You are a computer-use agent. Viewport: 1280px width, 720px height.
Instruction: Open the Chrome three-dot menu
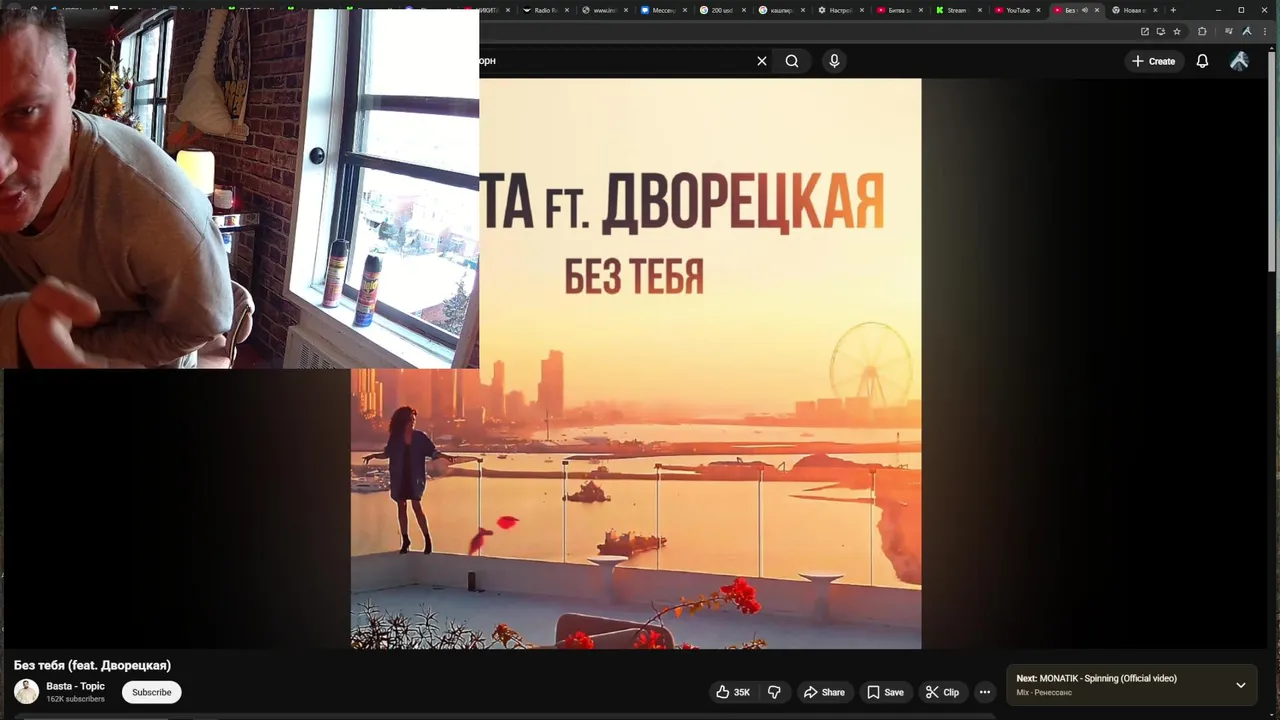[1266, 31]
